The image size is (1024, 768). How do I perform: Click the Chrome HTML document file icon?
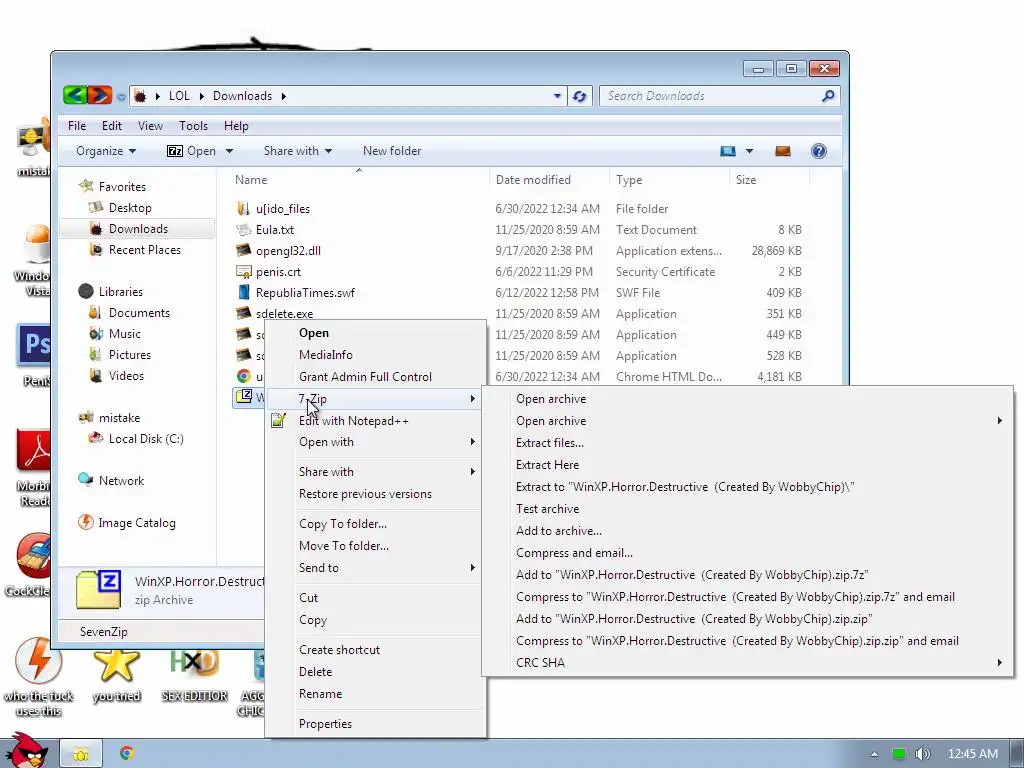tap(244, 376)
